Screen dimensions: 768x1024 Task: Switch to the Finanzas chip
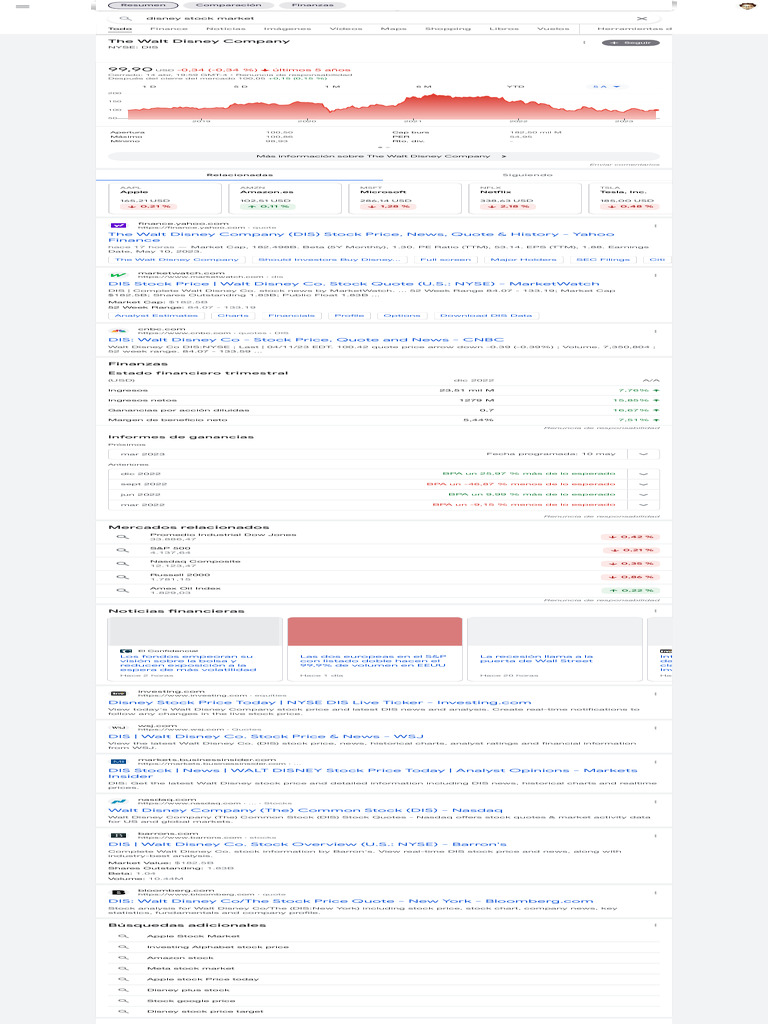(312, 5)
